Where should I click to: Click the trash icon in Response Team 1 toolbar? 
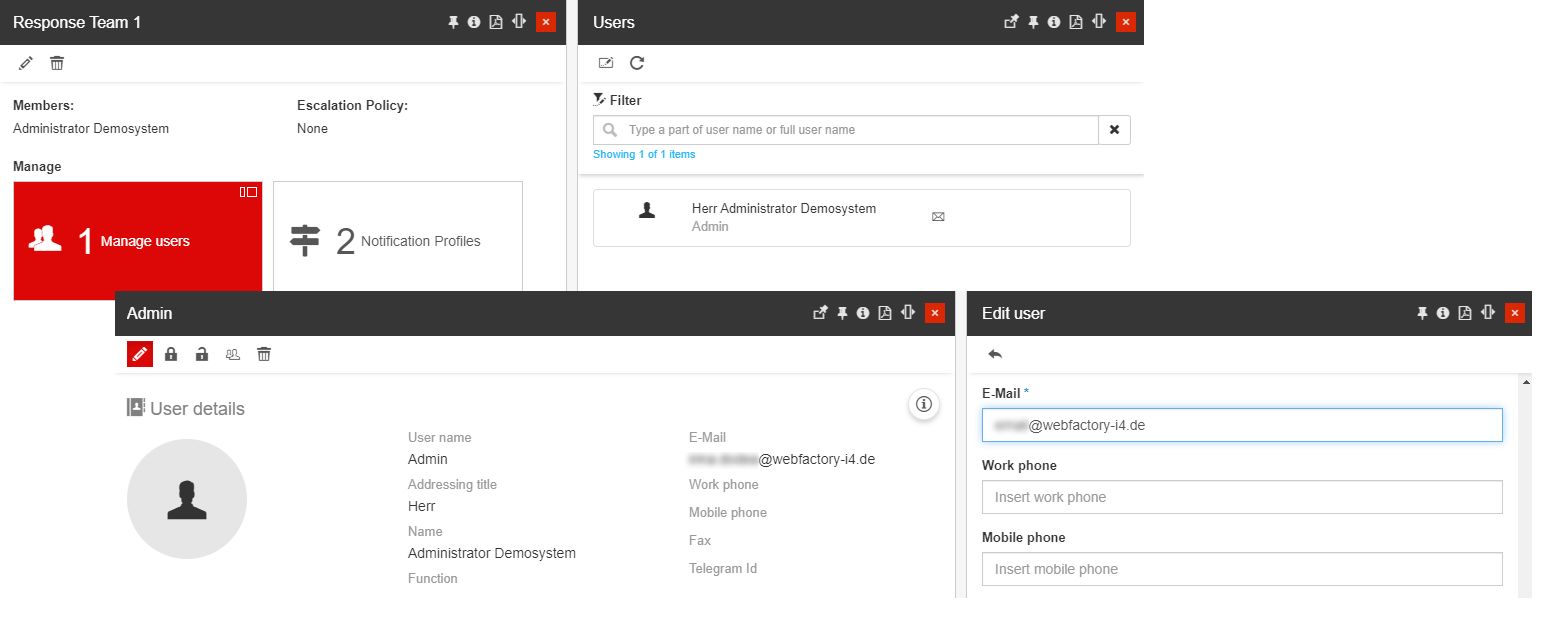pos(57,63)
